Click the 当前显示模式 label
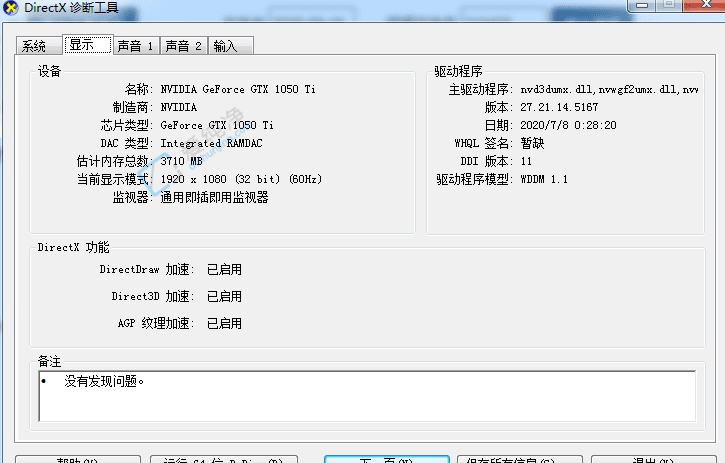Viewport: 725px width, 463px height. click(114, 179)
